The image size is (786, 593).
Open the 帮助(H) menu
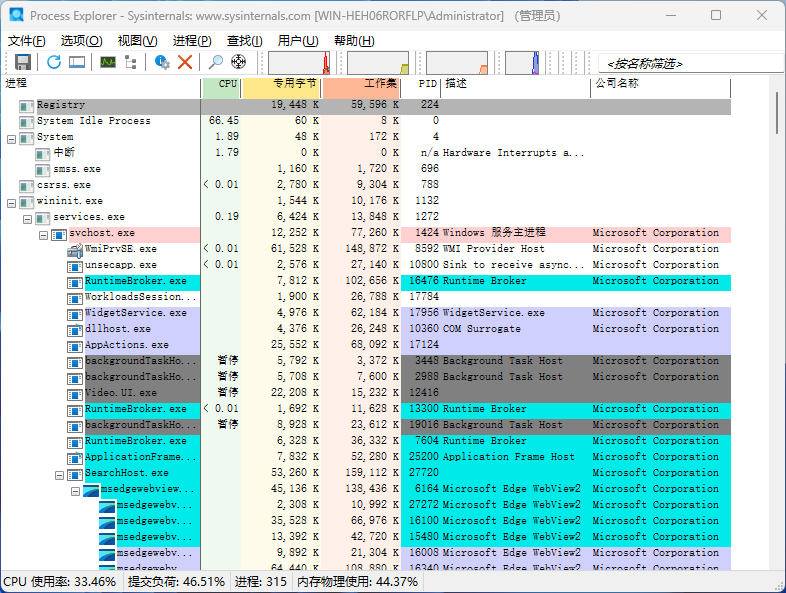pyautogui.click(x=354, y=41)
